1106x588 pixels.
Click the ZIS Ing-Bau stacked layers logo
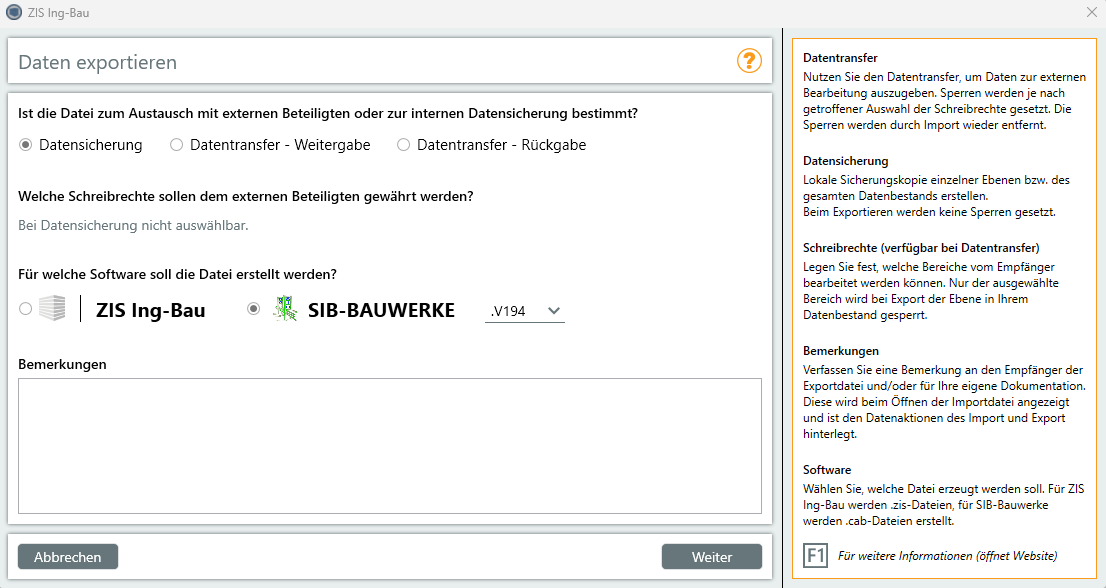click(52, 308)
